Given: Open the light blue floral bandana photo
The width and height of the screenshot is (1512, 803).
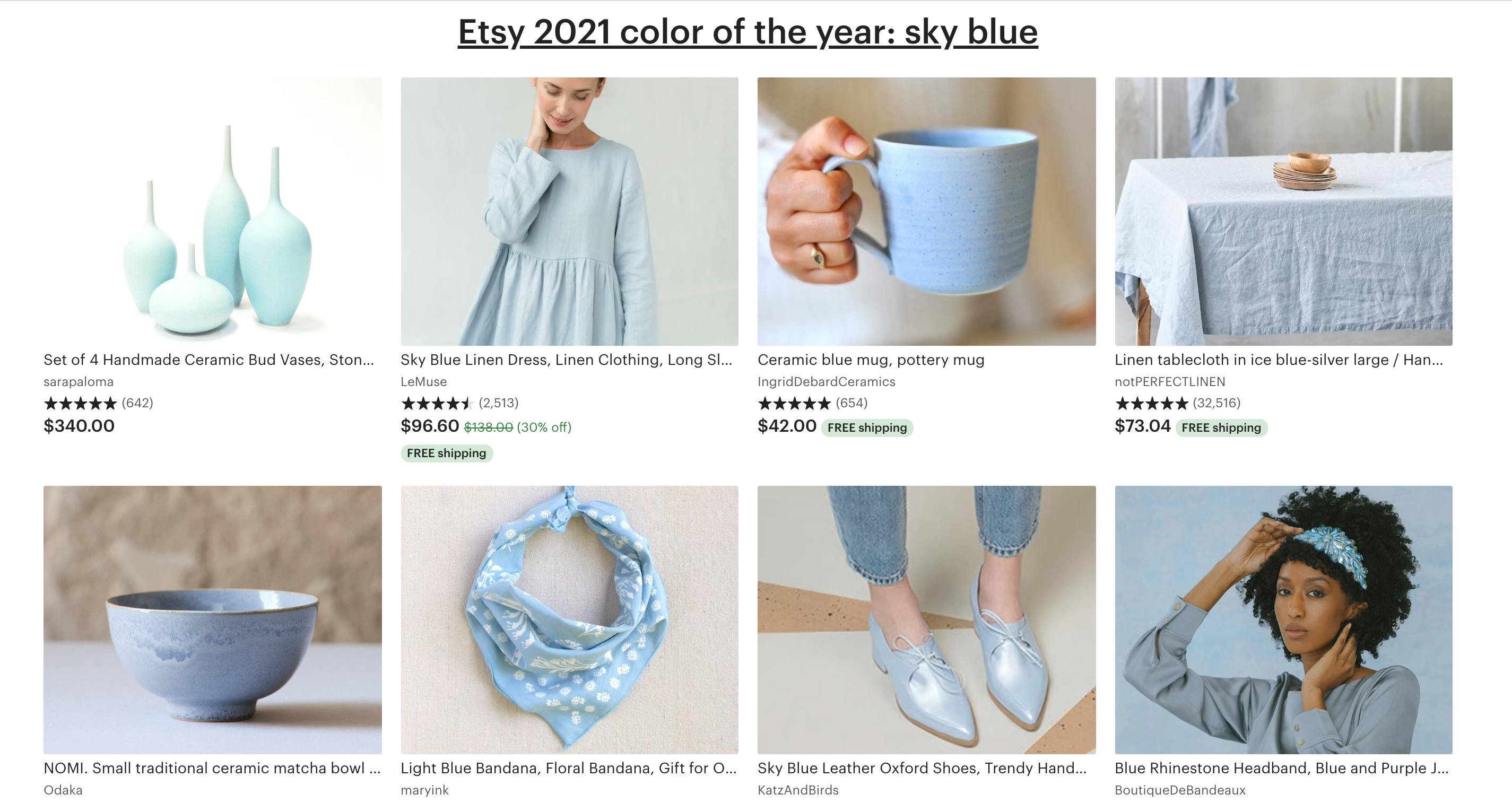Looking at the screenshot, I should tap(569, 619).
